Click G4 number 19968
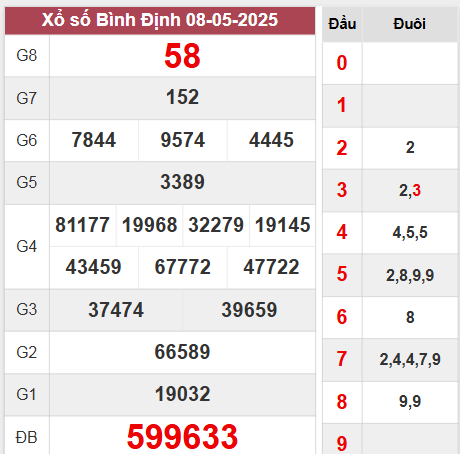 [149, 225]
